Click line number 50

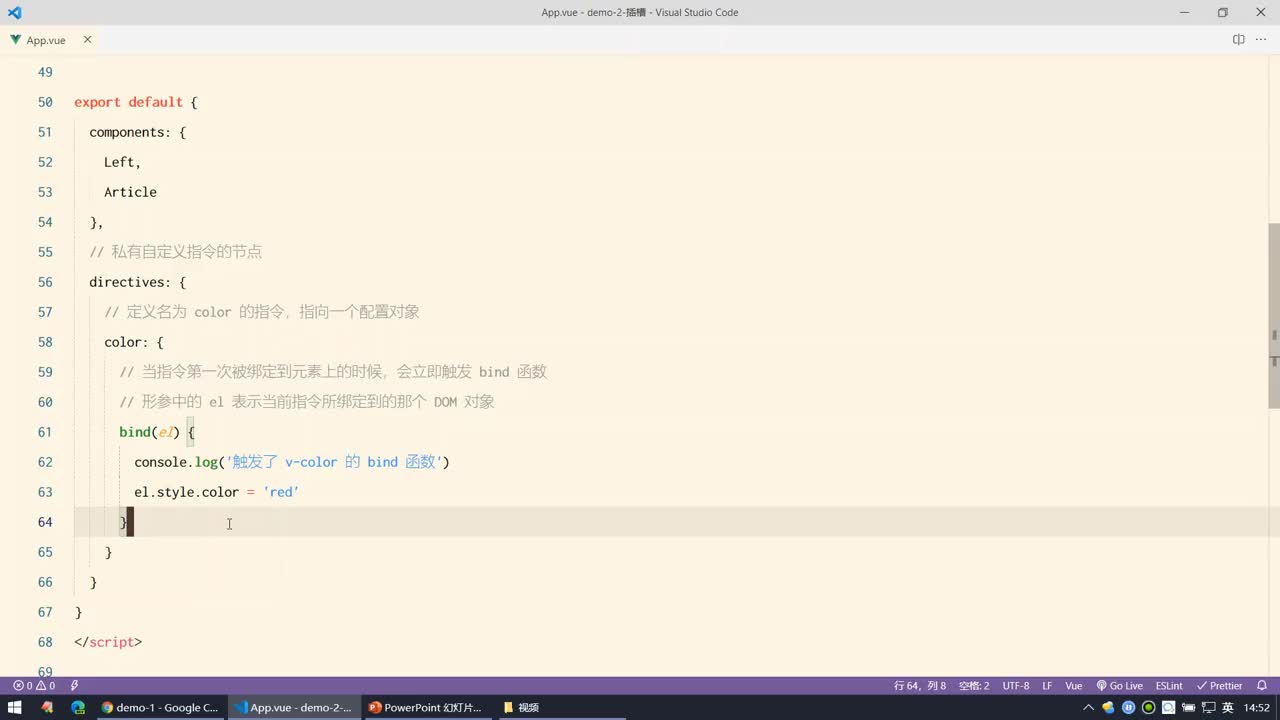(x=45, y=102)
